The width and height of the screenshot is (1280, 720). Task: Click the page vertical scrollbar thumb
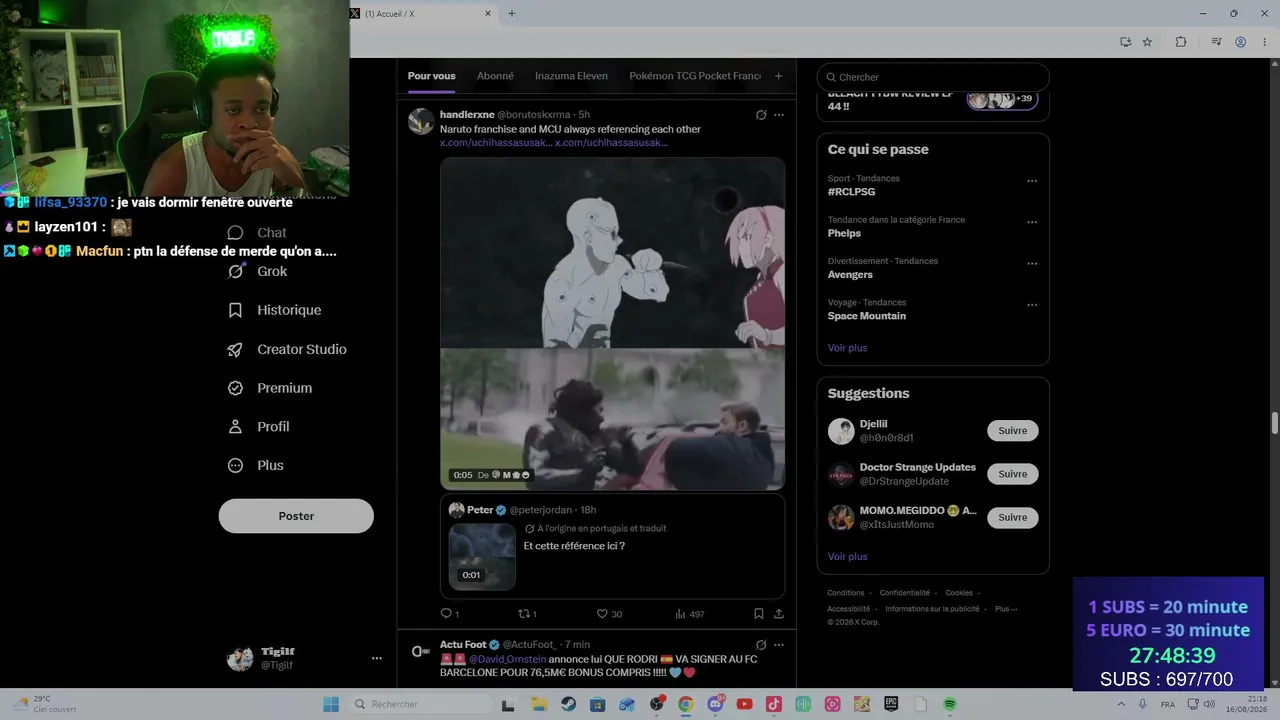tap(1274, 423)
